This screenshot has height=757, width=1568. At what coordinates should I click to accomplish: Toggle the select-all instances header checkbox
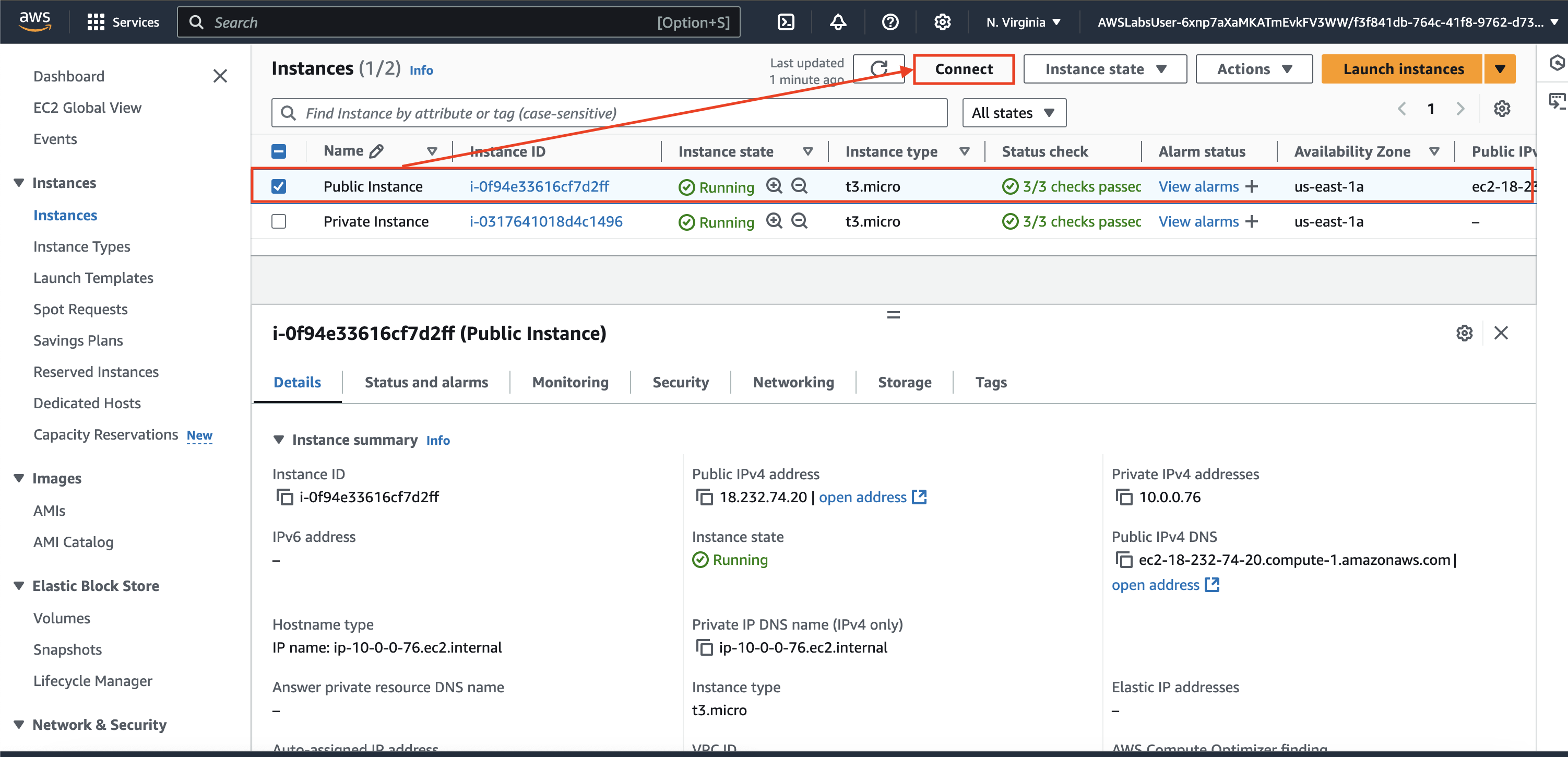(x=279, y=151)
